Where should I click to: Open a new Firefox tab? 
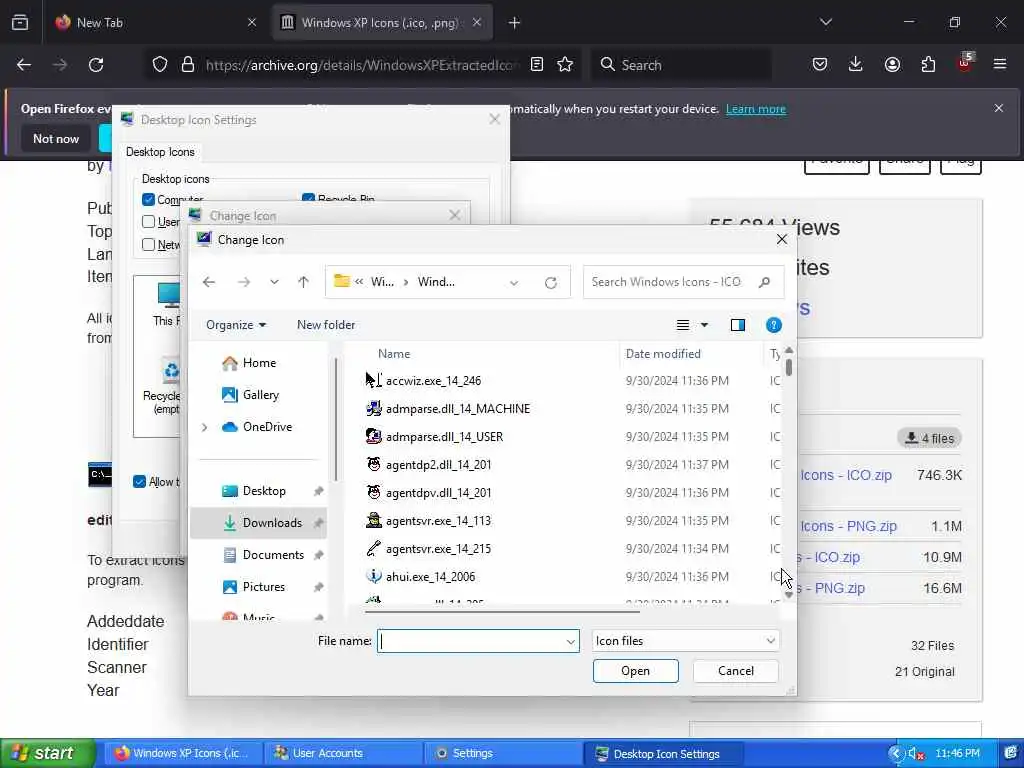(x=515, y=23)
